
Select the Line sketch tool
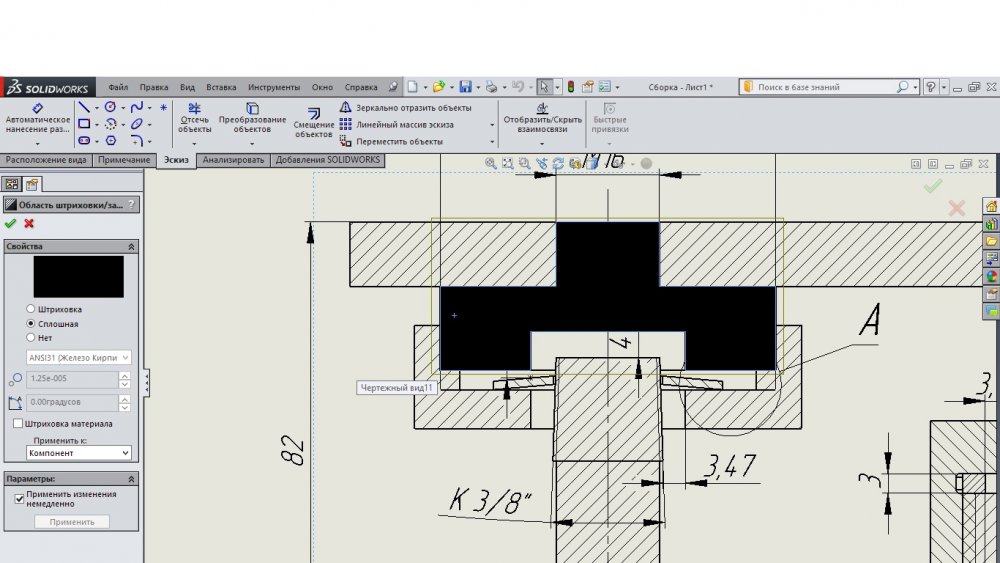(x=84, y=107)
